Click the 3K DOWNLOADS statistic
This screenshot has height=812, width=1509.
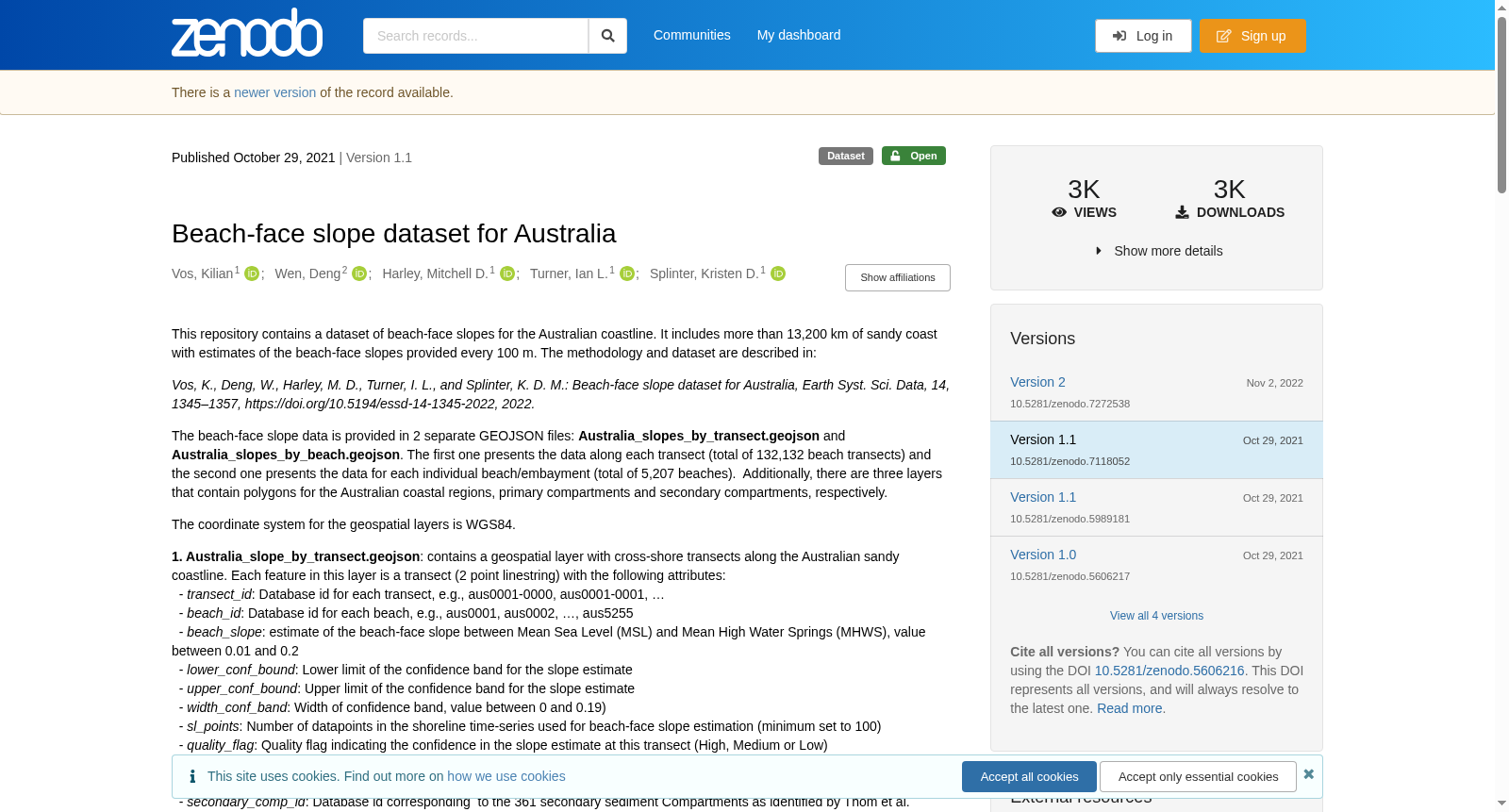tap(1230, 199)
